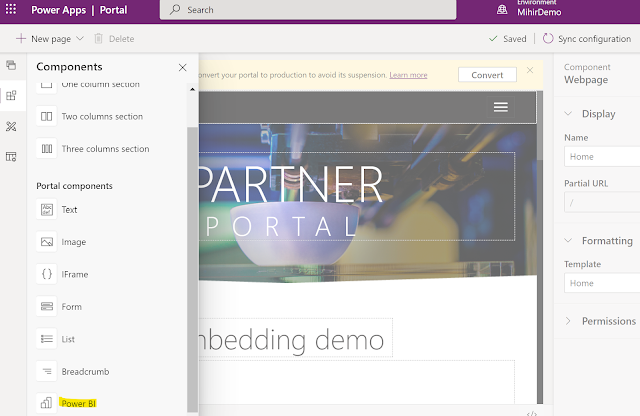
Task: Insert the Form portal component
Action: point(60,307)
